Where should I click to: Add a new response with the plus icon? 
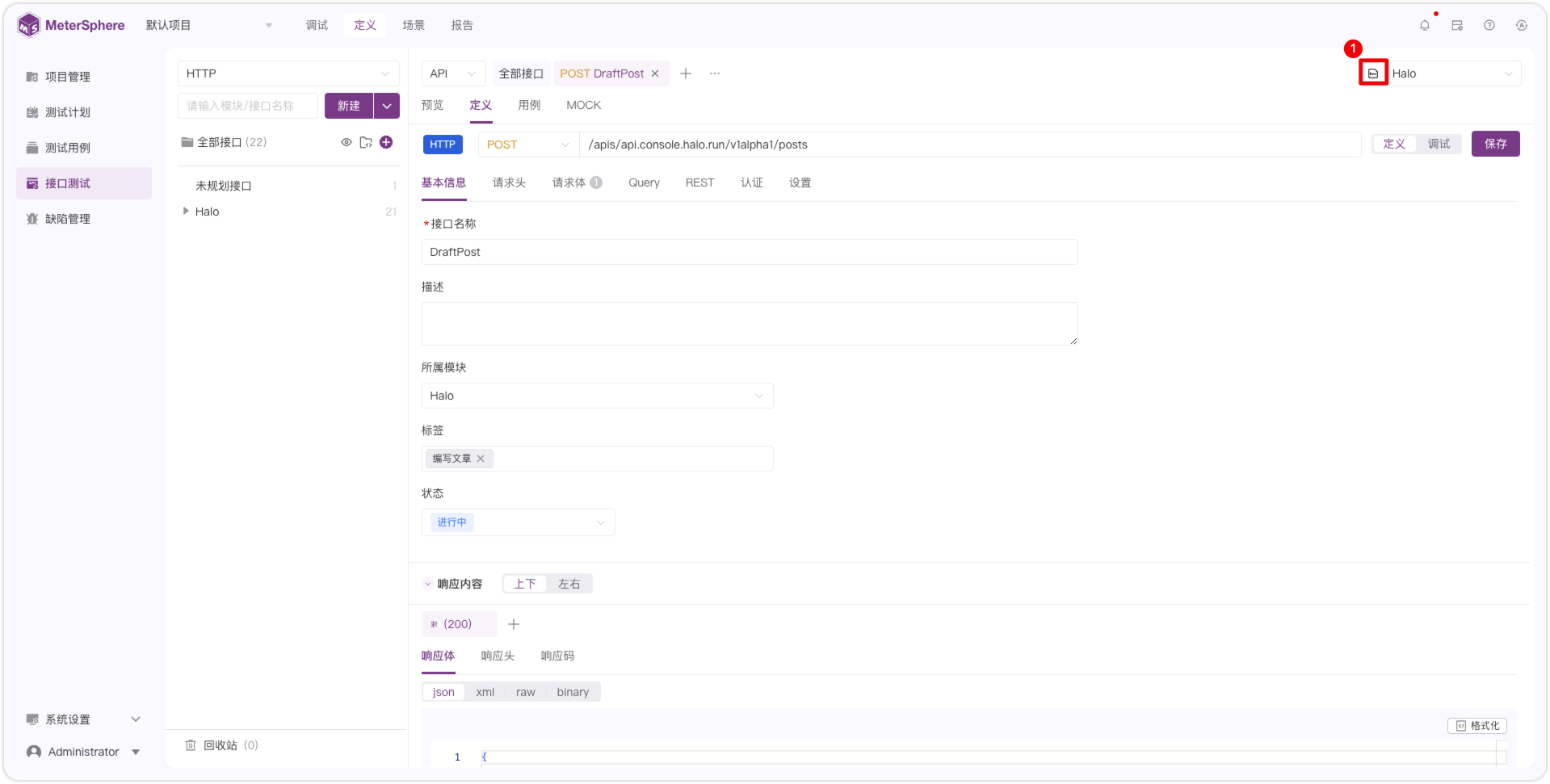[514, 624]
